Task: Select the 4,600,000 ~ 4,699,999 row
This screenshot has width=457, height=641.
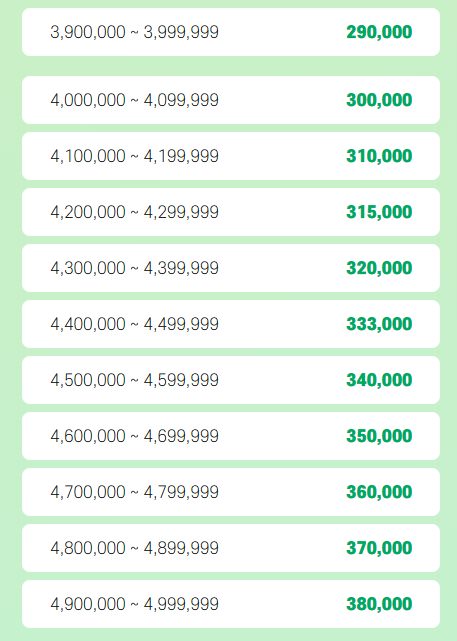Action: click(x=231, y=436)
